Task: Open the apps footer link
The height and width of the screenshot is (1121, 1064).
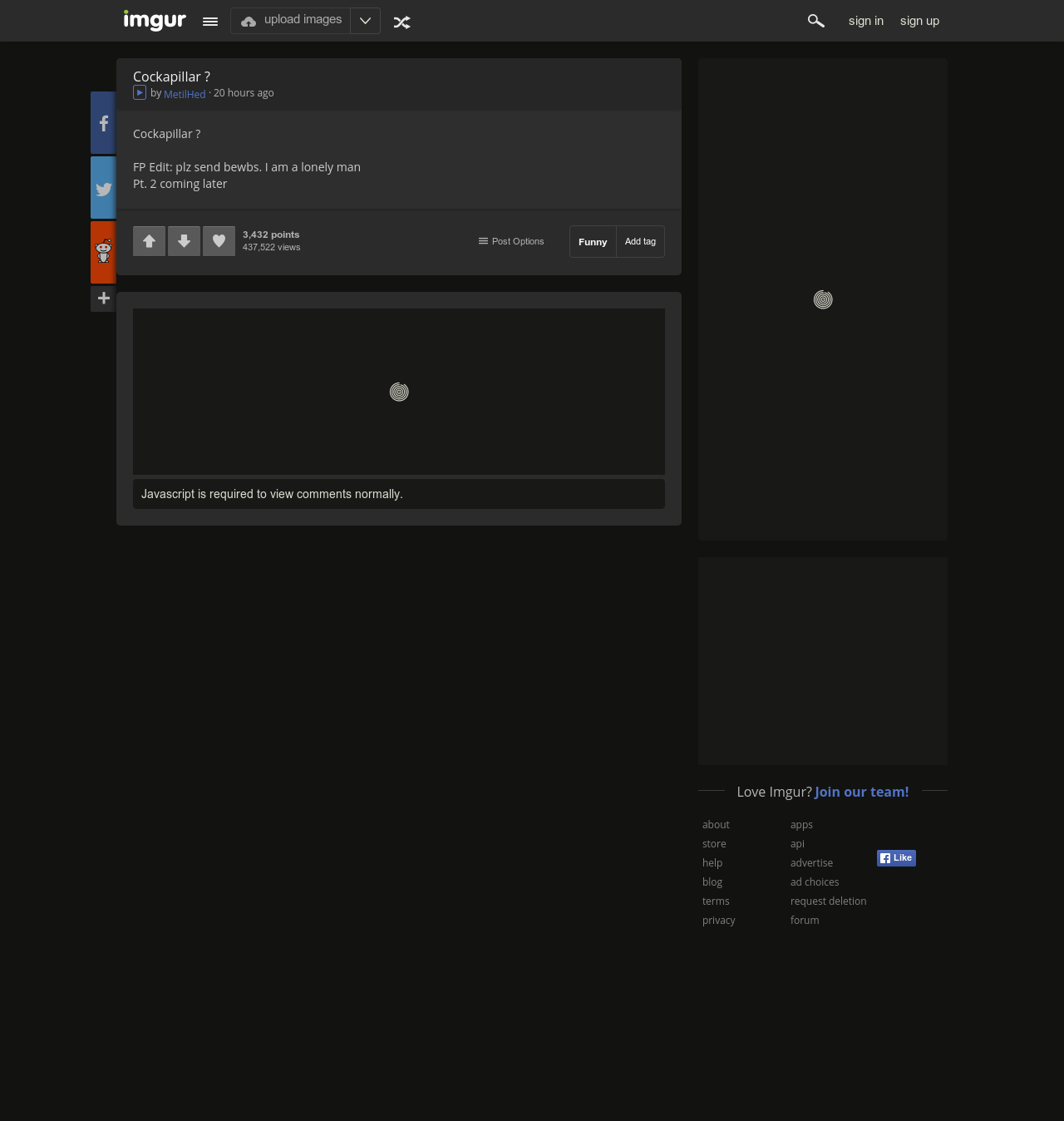Action: click(x=801, y=825)
